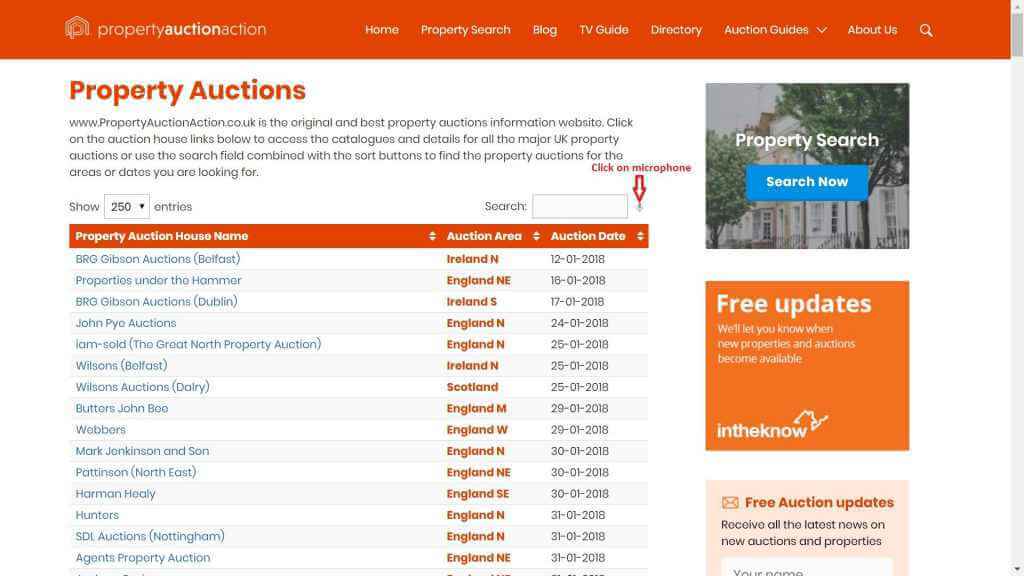Open Webbers link
1024x576 pixels.
100,430
